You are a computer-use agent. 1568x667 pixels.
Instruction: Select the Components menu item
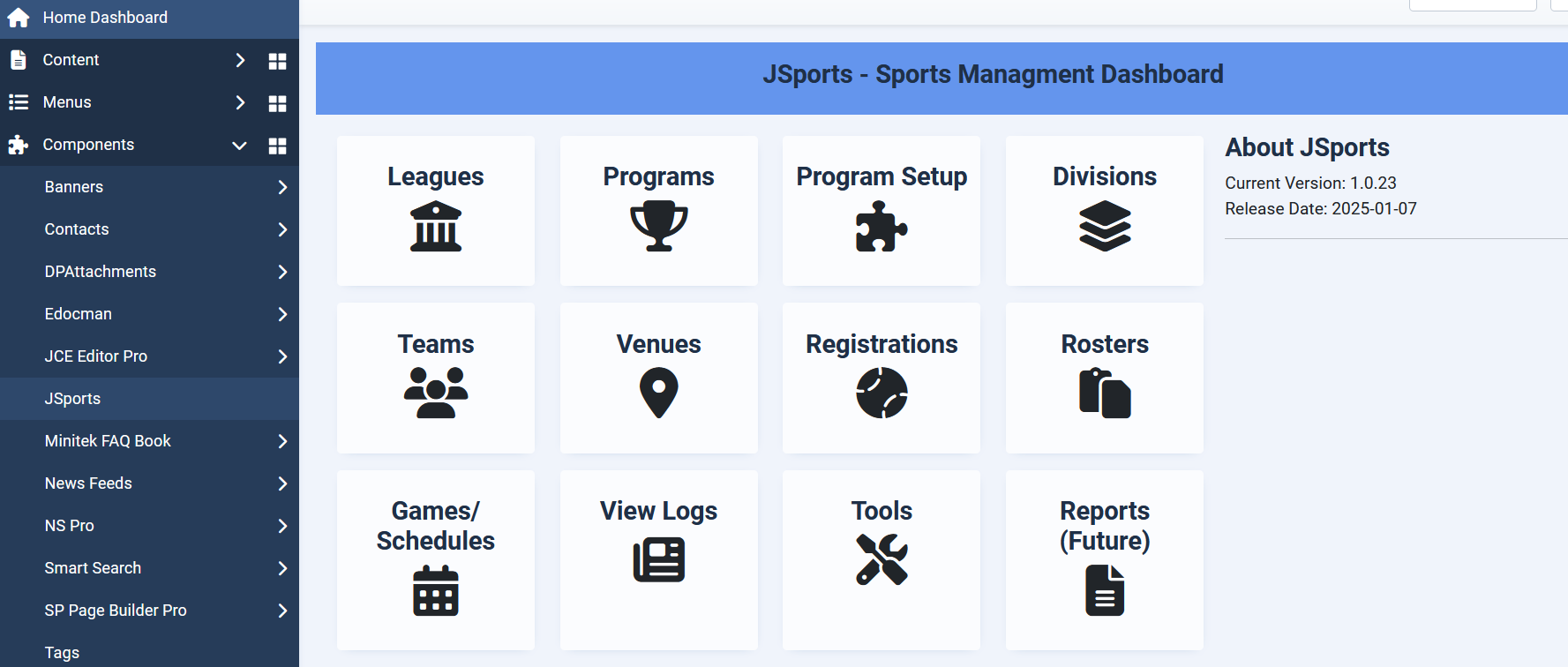tap(88, 145)
